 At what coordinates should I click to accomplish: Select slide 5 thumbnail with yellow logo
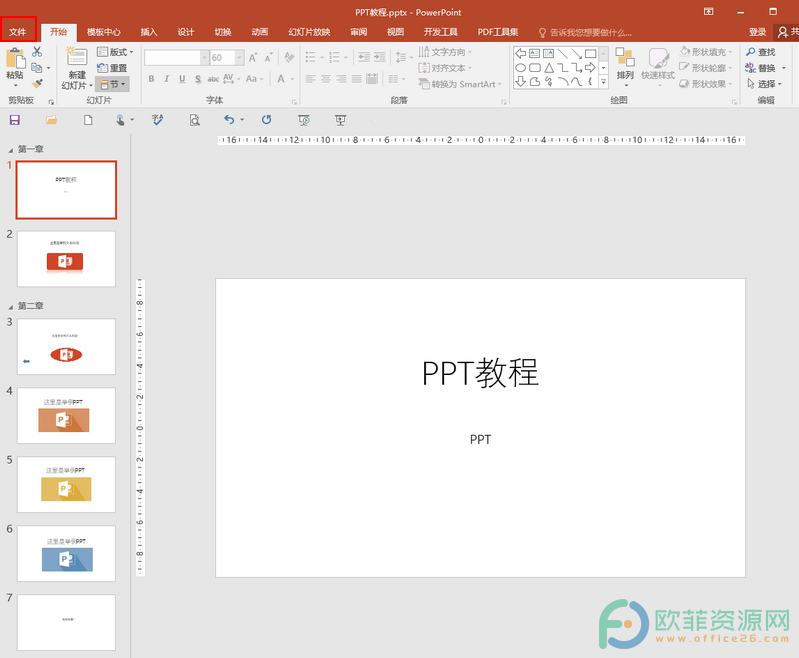click(66, 485)
